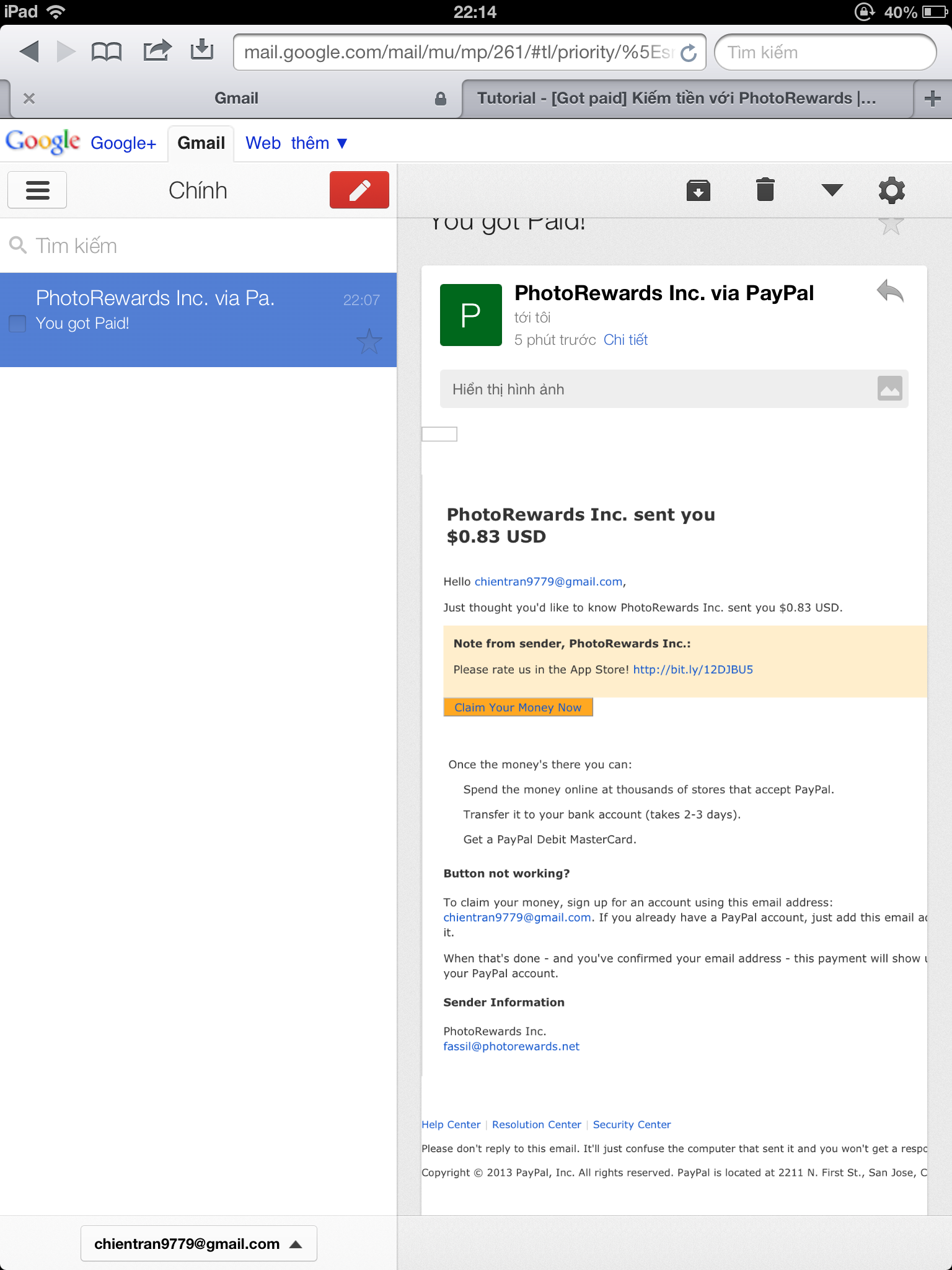Open the more actions dropdown arrow

pos(832,190)
